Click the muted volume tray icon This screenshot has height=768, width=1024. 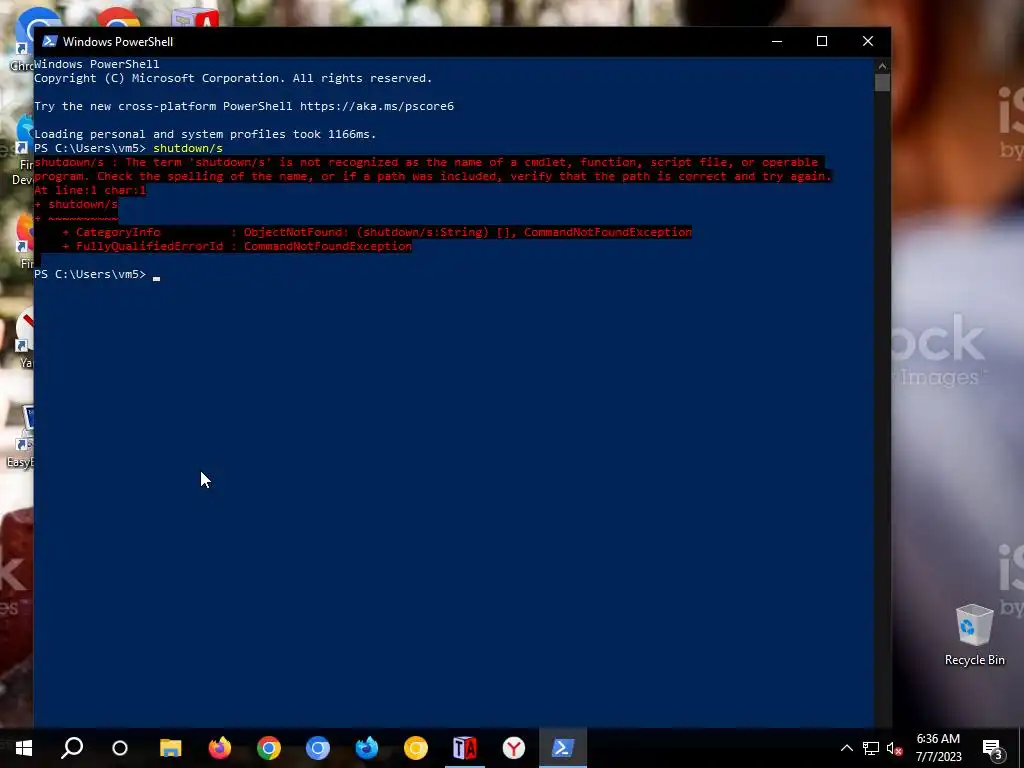894,748
